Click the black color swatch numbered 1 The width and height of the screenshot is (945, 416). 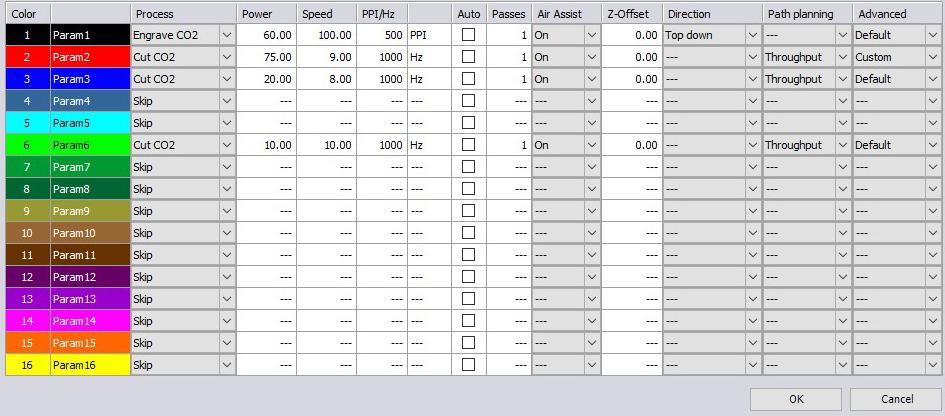[x=27, y=35]
